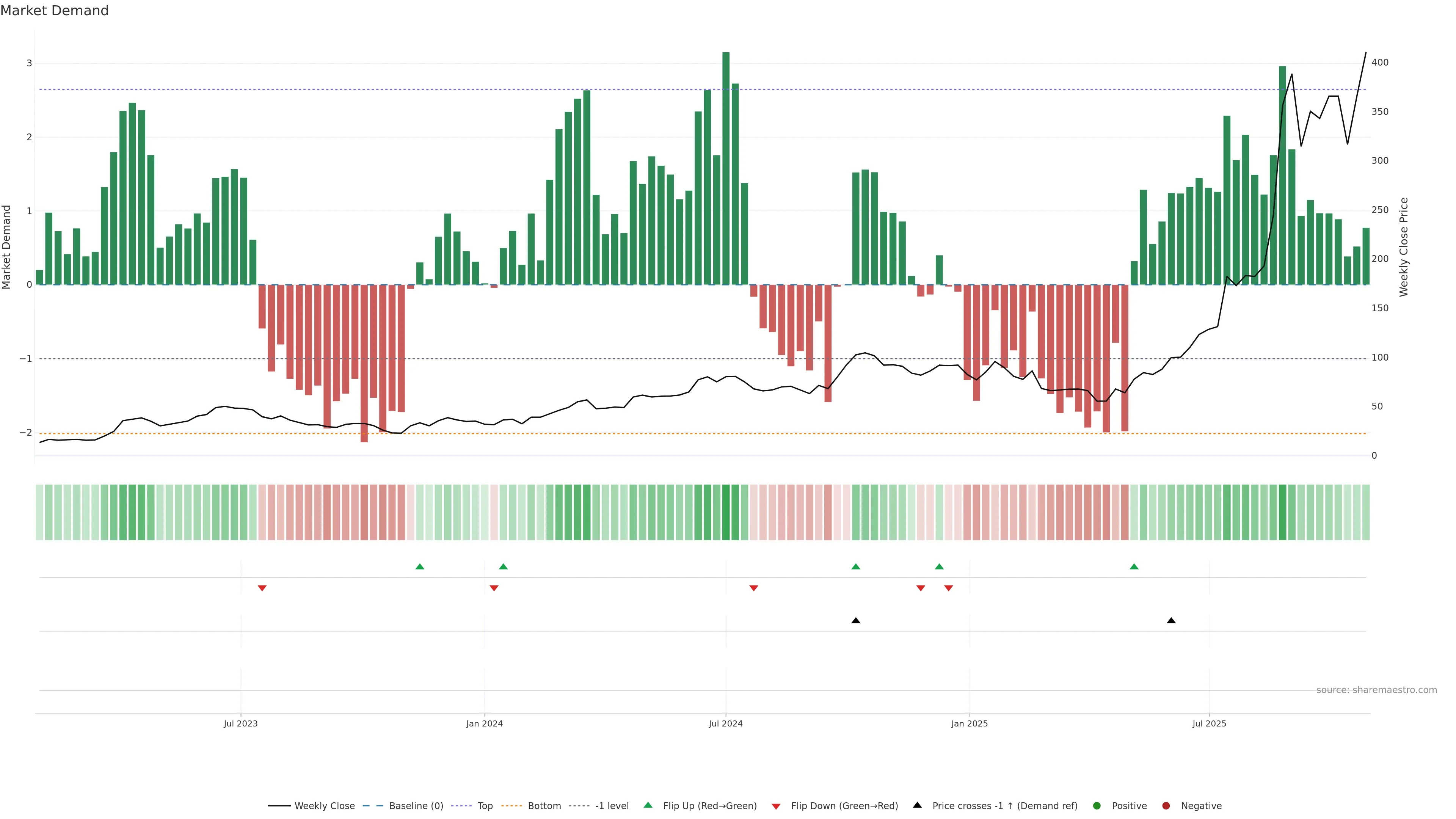Click the Negative red dot legend
This screenshot has height=819, width=1456.
(x=1166, y=805)
